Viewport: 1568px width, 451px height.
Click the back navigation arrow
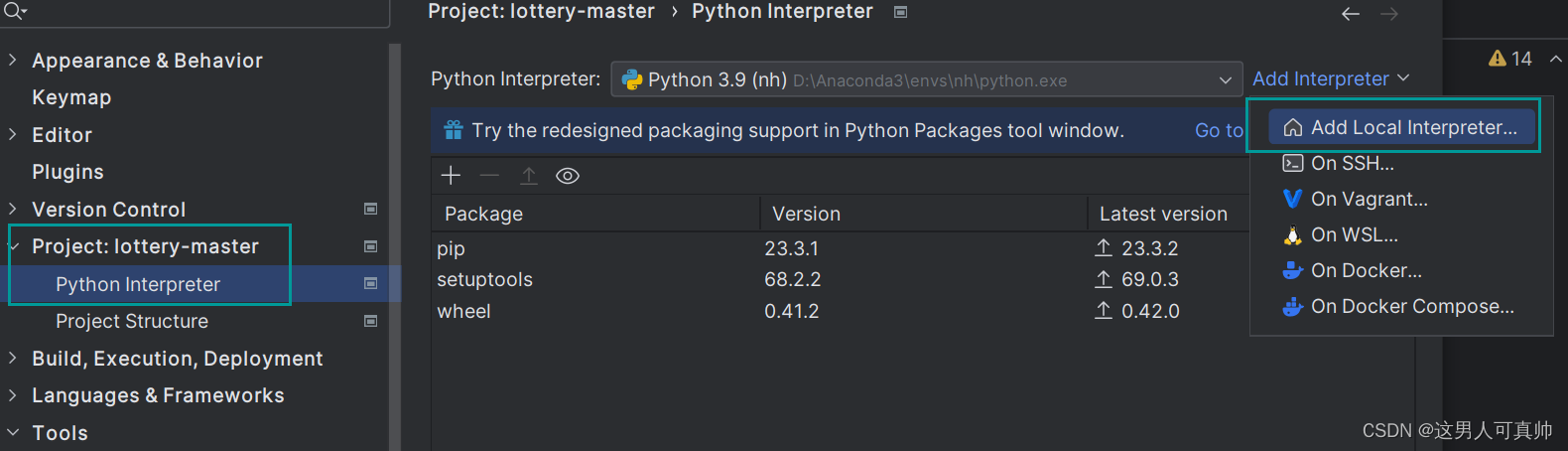point(1351,14)
